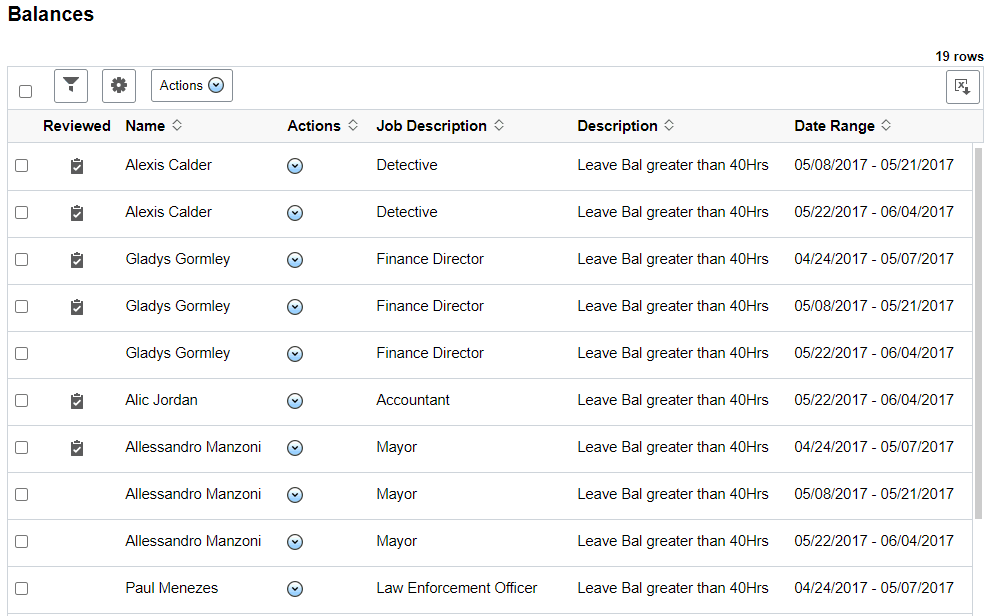Expand row actions for Paul Menezes
The width and height of the screenshot is (995, 616).
(295, 588)
